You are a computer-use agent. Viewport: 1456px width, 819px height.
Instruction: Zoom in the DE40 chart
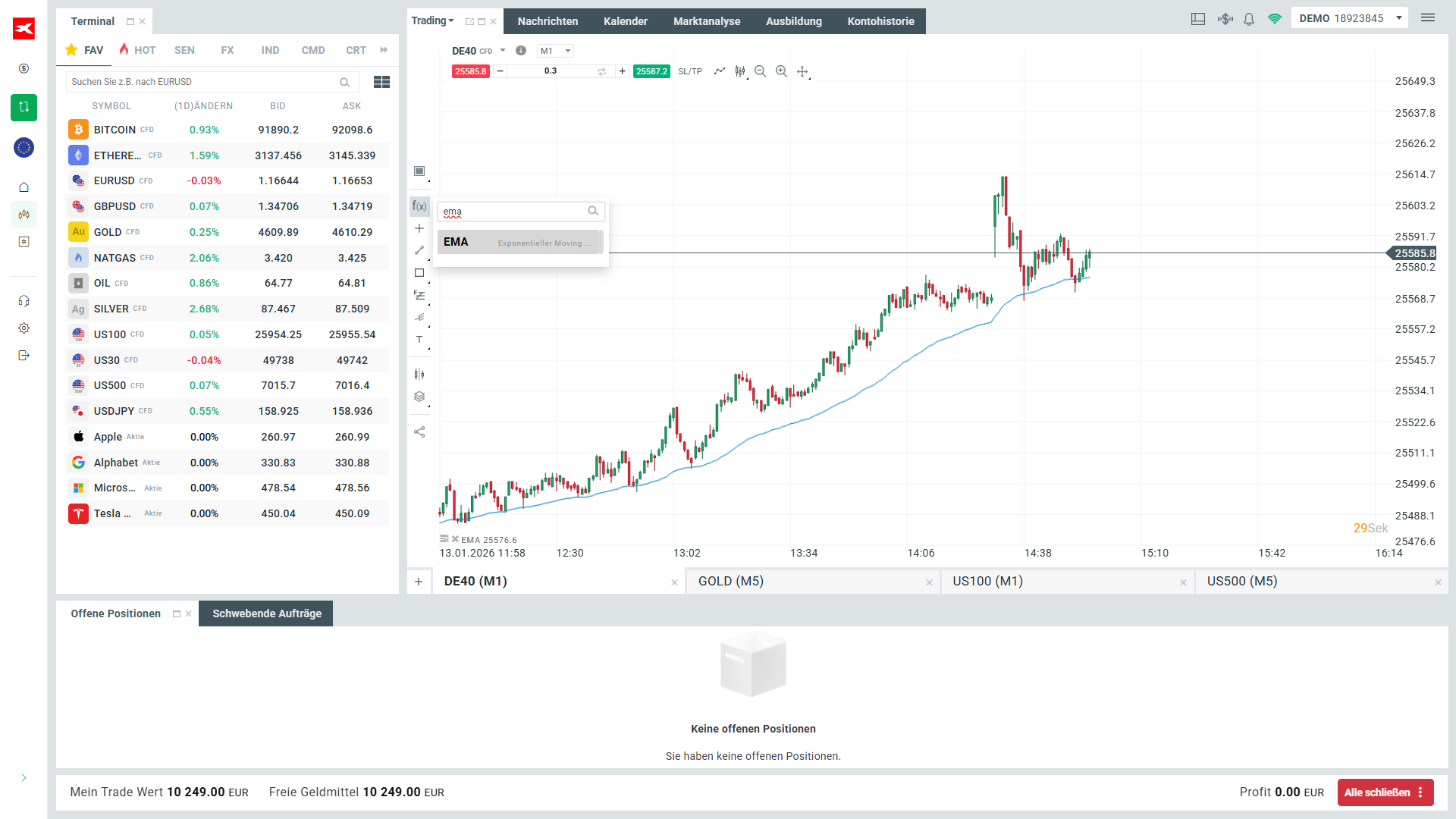781,71
